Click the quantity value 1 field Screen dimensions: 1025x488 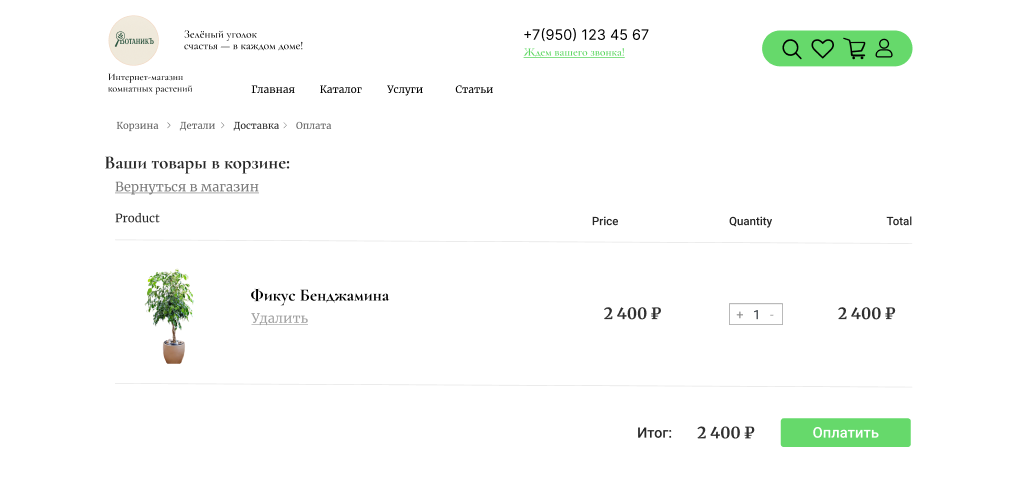point(756,314)
